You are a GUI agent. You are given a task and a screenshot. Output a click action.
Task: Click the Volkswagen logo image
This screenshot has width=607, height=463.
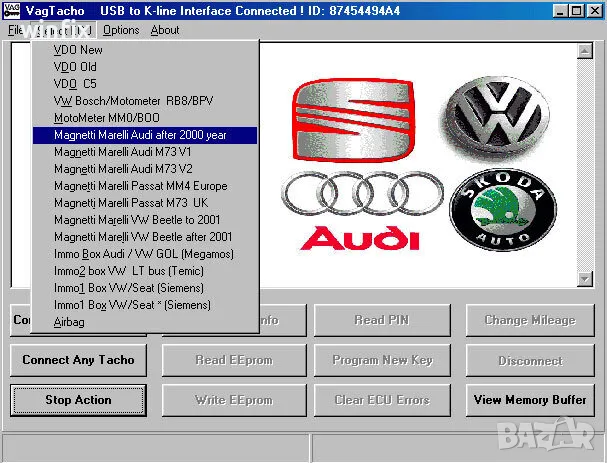click(497, 117)
